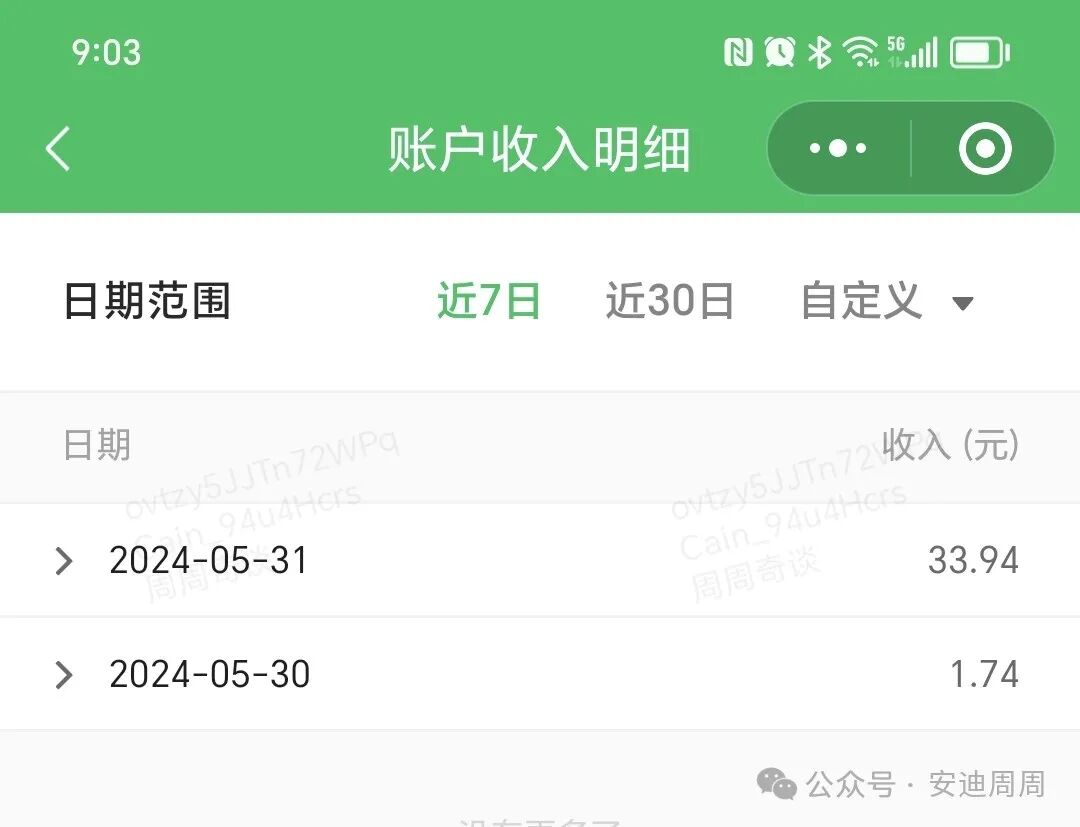Tap the NFC status bar icon
Viewport: 1080px width, 827px height.
(x=738, y=52)
